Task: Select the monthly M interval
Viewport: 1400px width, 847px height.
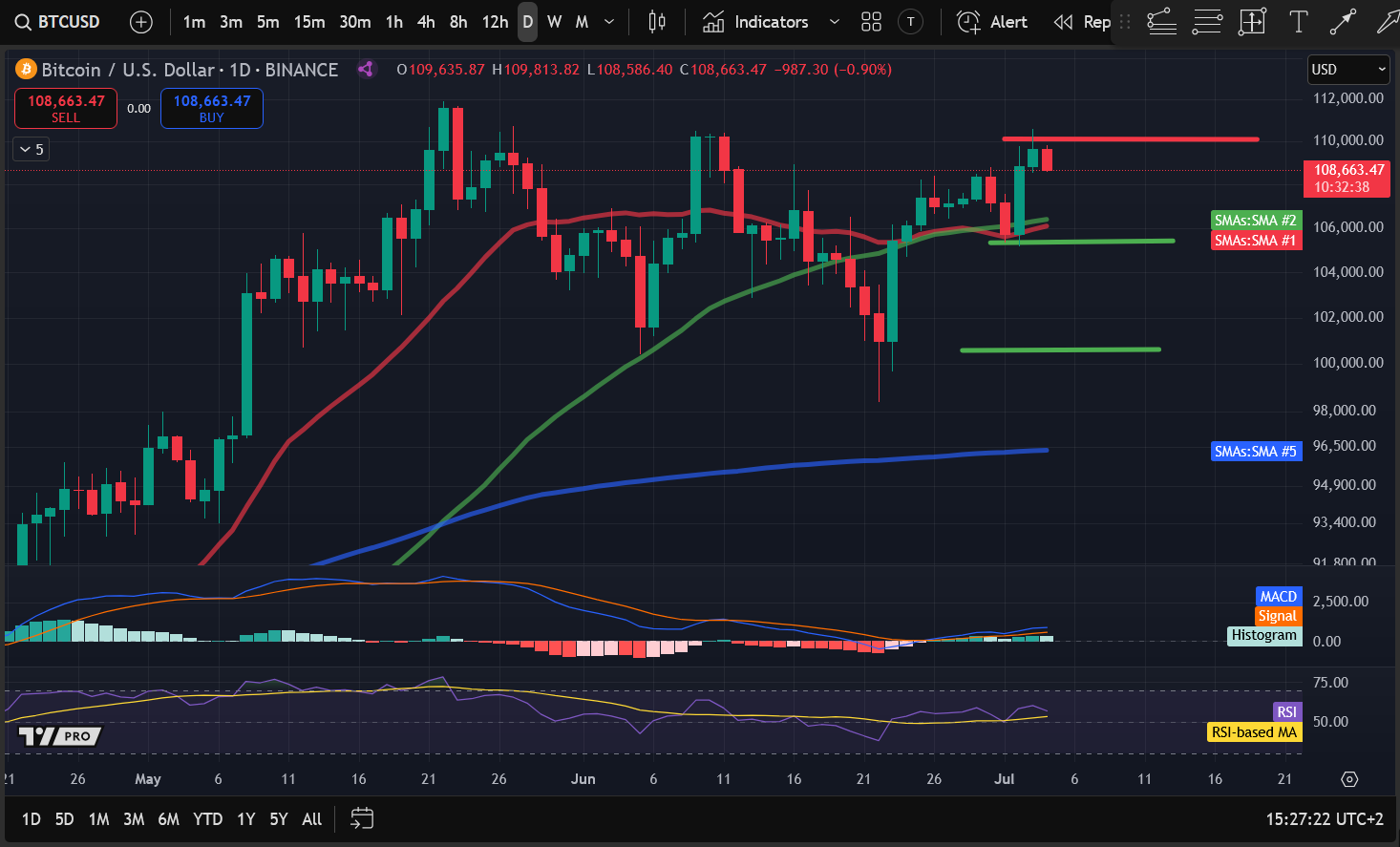Action: click(x=582, y=22)
